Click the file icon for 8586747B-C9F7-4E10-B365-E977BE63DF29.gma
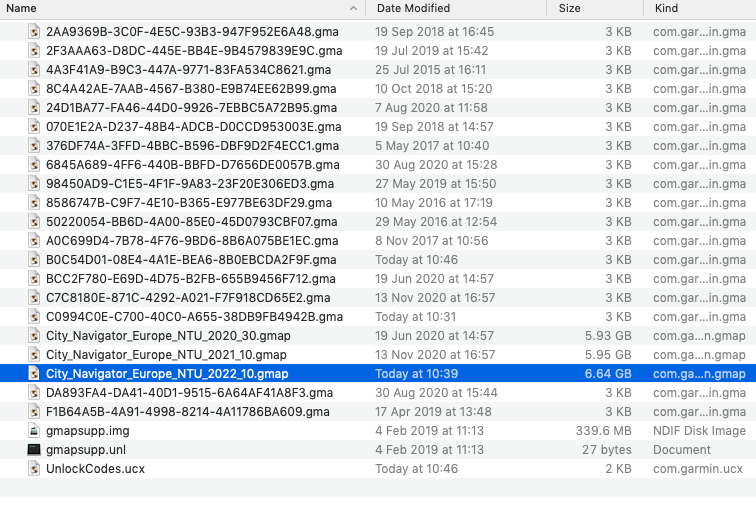This screenshot has width=756, height=506. (34, 203)
